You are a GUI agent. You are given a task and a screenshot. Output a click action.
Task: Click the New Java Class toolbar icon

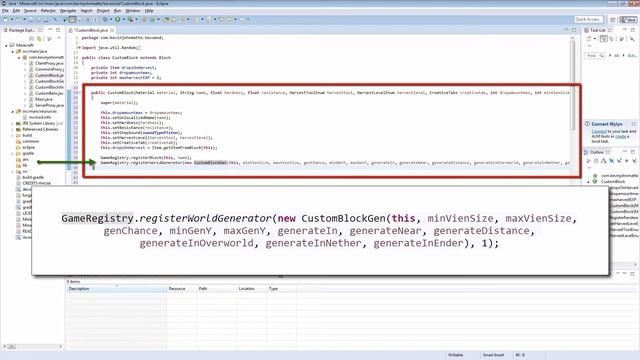pyautogui.click(x=152, y=19)
